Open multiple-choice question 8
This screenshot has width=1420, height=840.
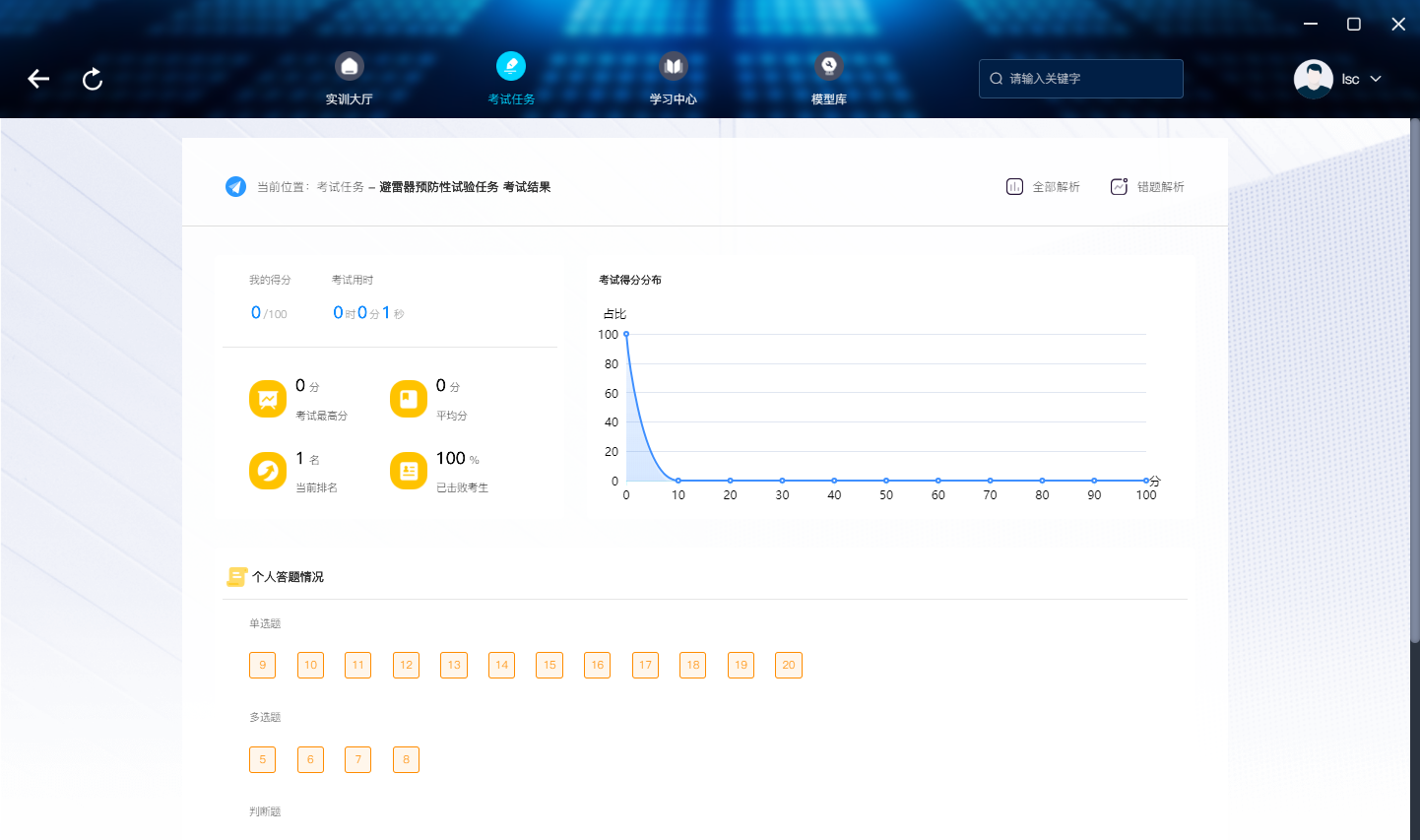coord(406,759)
